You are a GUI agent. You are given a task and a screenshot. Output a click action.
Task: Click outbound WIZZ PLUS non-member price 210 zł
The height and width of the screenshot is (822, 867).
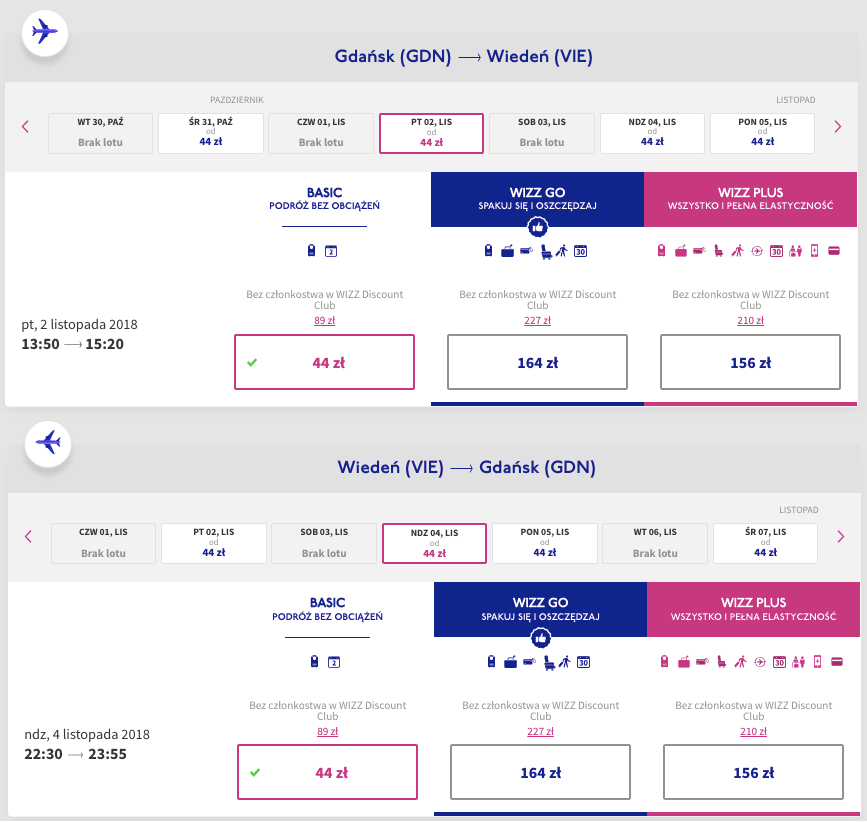750,321
